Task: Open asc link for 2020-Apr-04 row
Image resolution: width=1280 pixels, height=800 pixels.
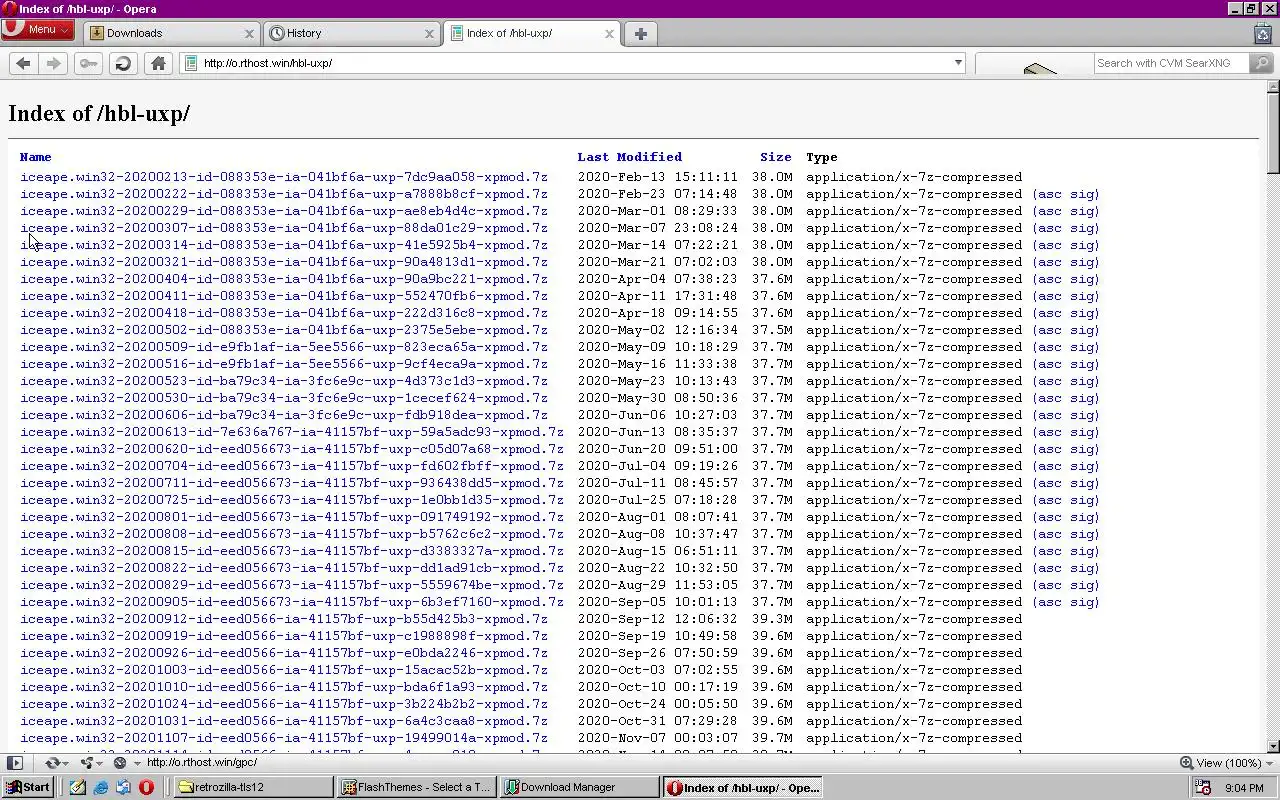Action: click(1050, 279)
